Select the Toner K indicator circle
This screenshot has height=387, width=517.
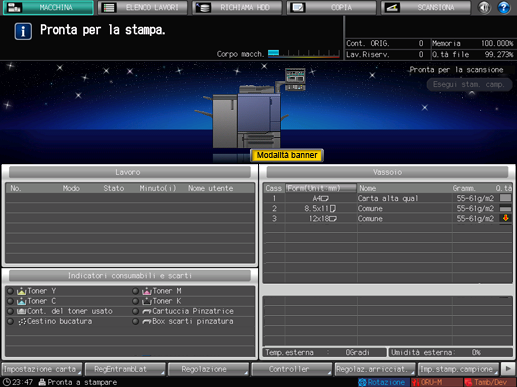click(135, 301)
